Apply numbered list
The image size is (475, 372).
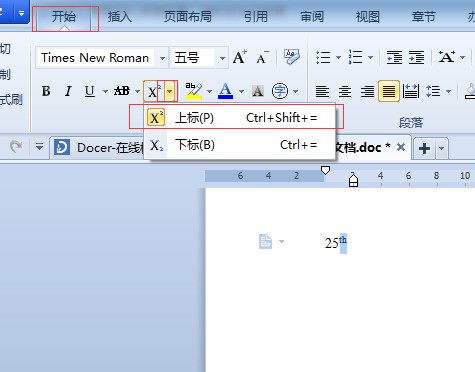coord(355,57)
